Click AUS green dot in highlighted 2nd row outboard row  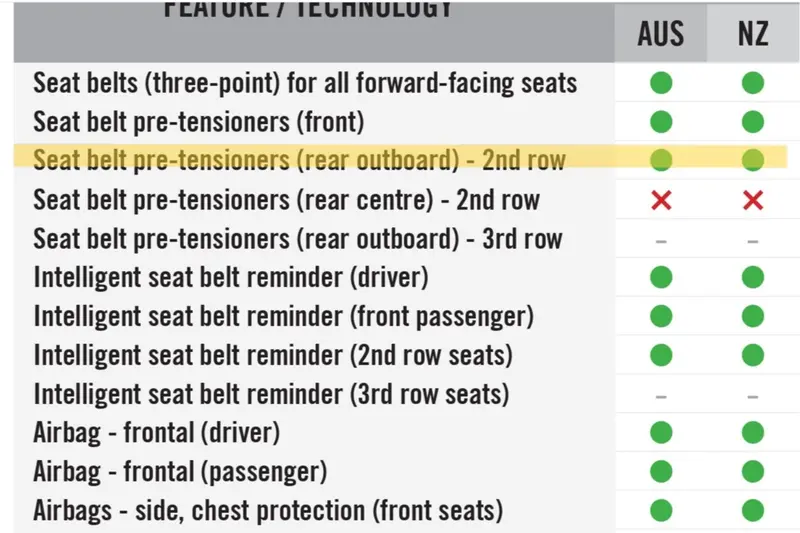661,160
